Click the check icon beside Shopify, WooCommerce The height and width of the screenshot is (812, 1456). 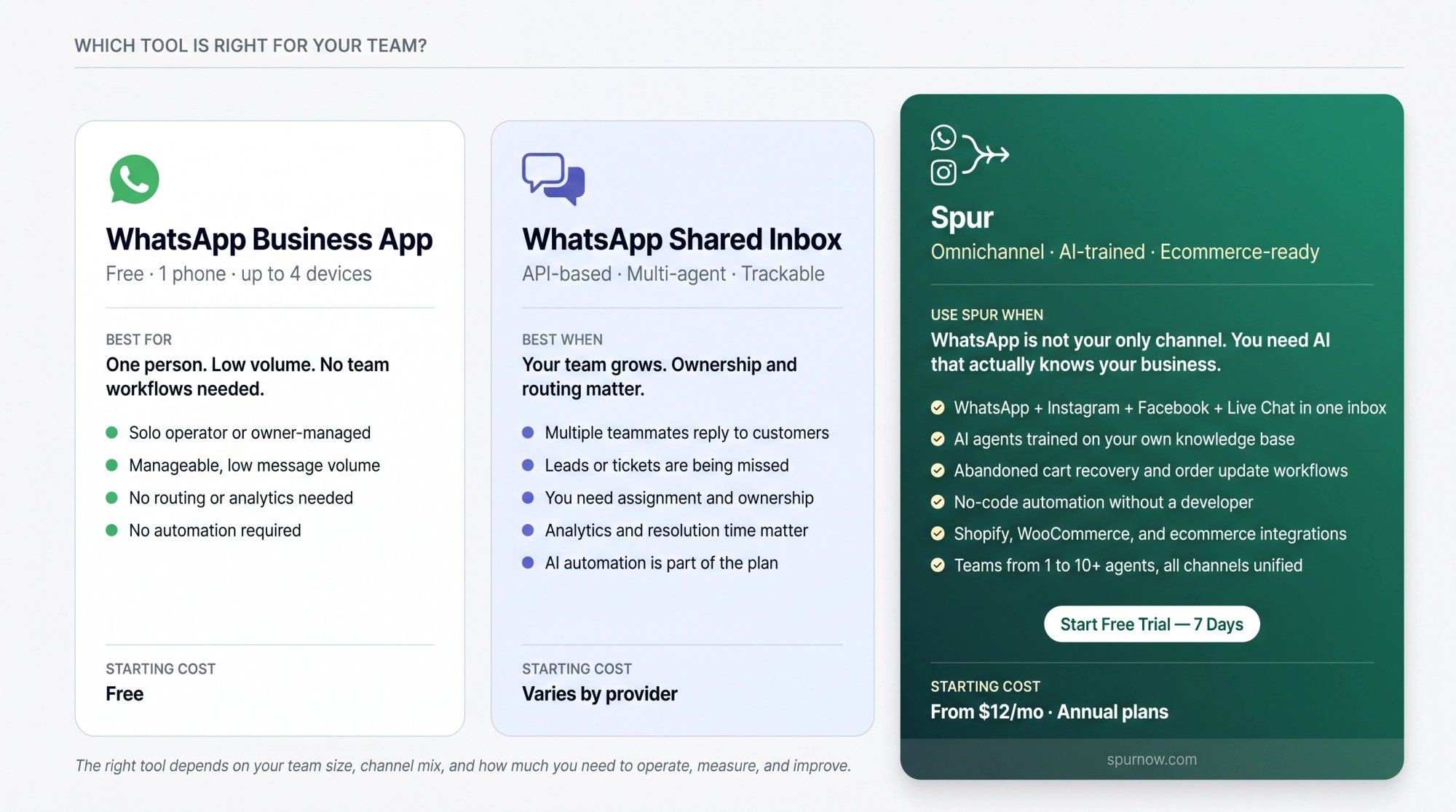coord(938,533)
